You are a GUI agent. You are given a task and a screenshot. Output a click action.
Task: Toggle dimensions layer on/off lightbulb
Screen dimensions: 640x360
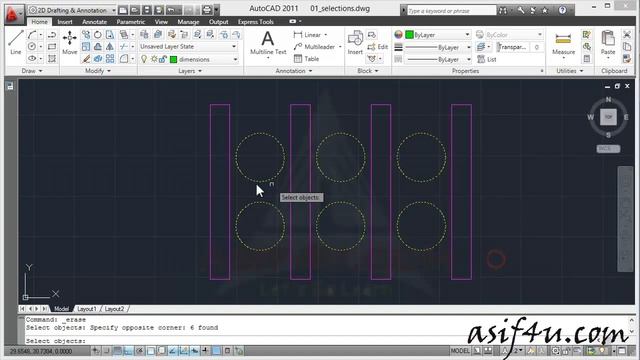click(x=144, y=59)
